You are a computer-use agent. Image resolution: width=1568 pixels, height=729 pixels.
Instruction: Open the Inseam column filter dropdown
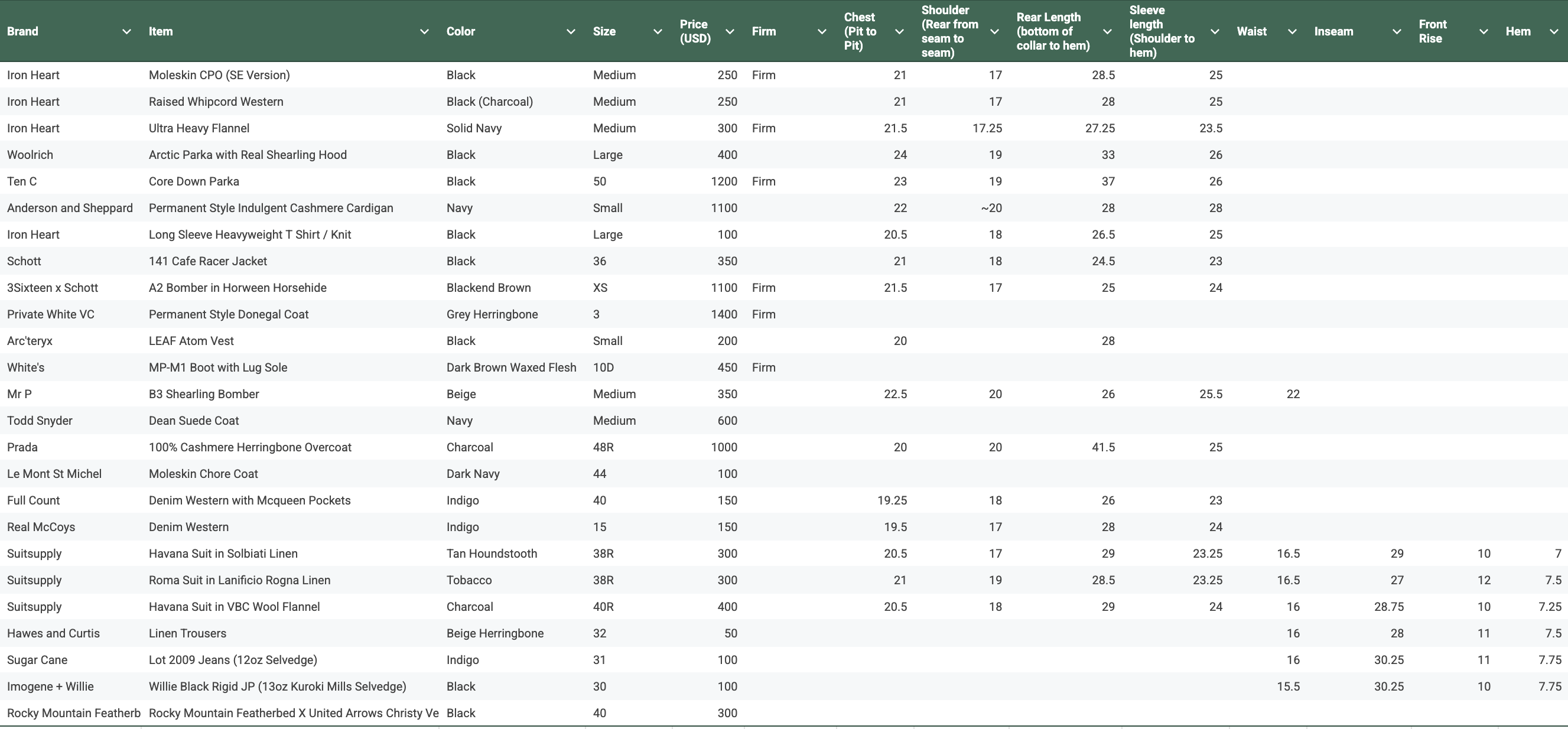(x=1396, y=32)
